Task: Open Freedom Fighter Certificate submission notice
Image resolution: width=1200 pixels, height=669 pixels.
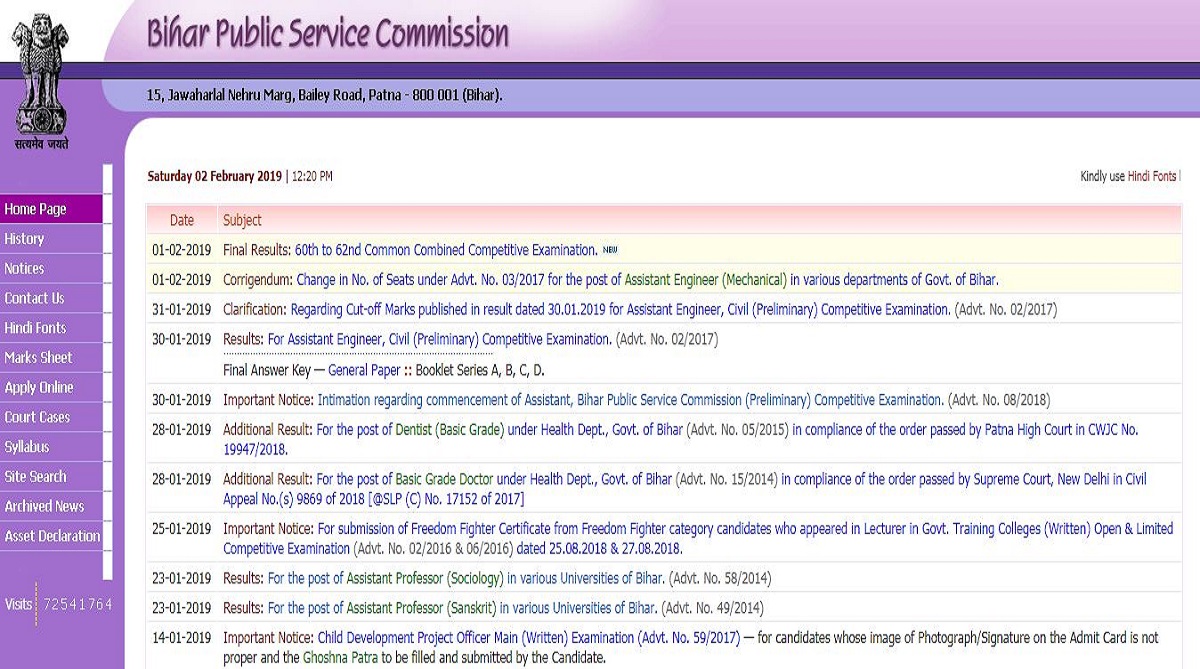Action: pyautogui.click(x=697, y=537)
